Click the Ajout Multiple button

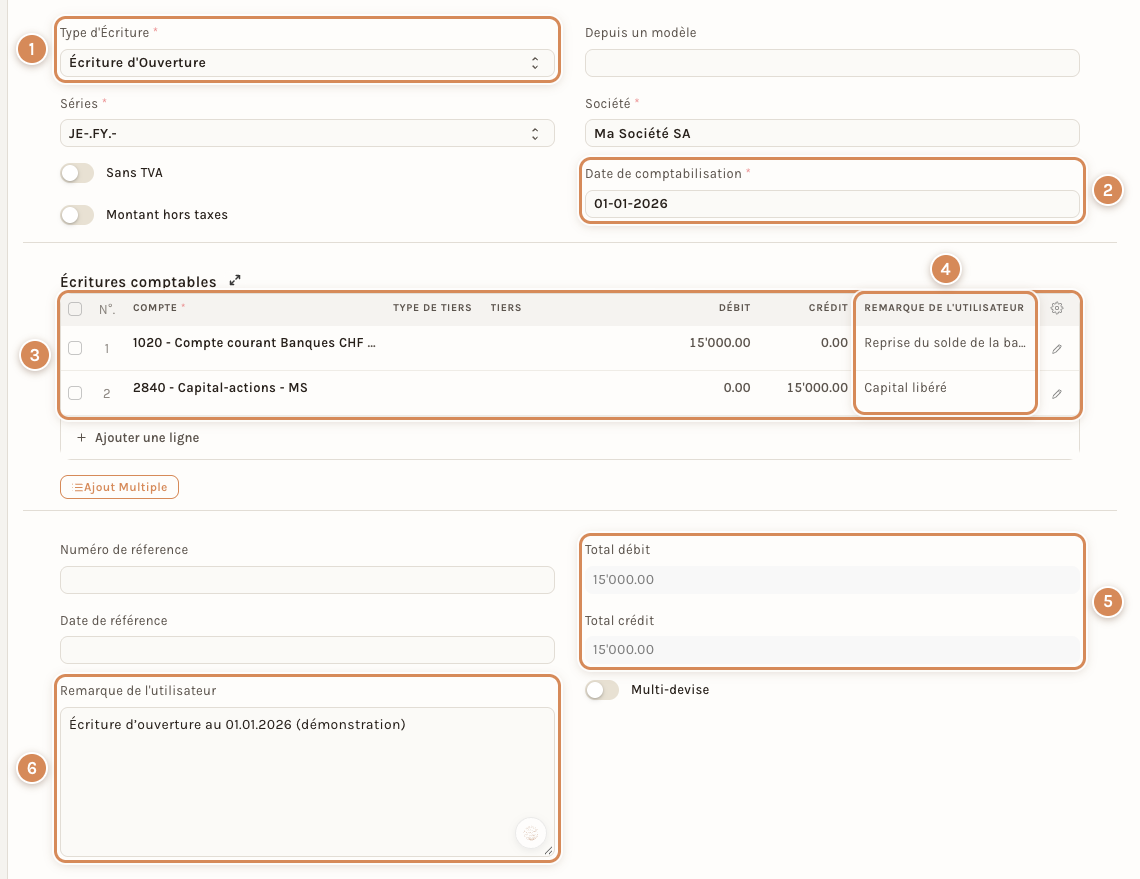119,487
